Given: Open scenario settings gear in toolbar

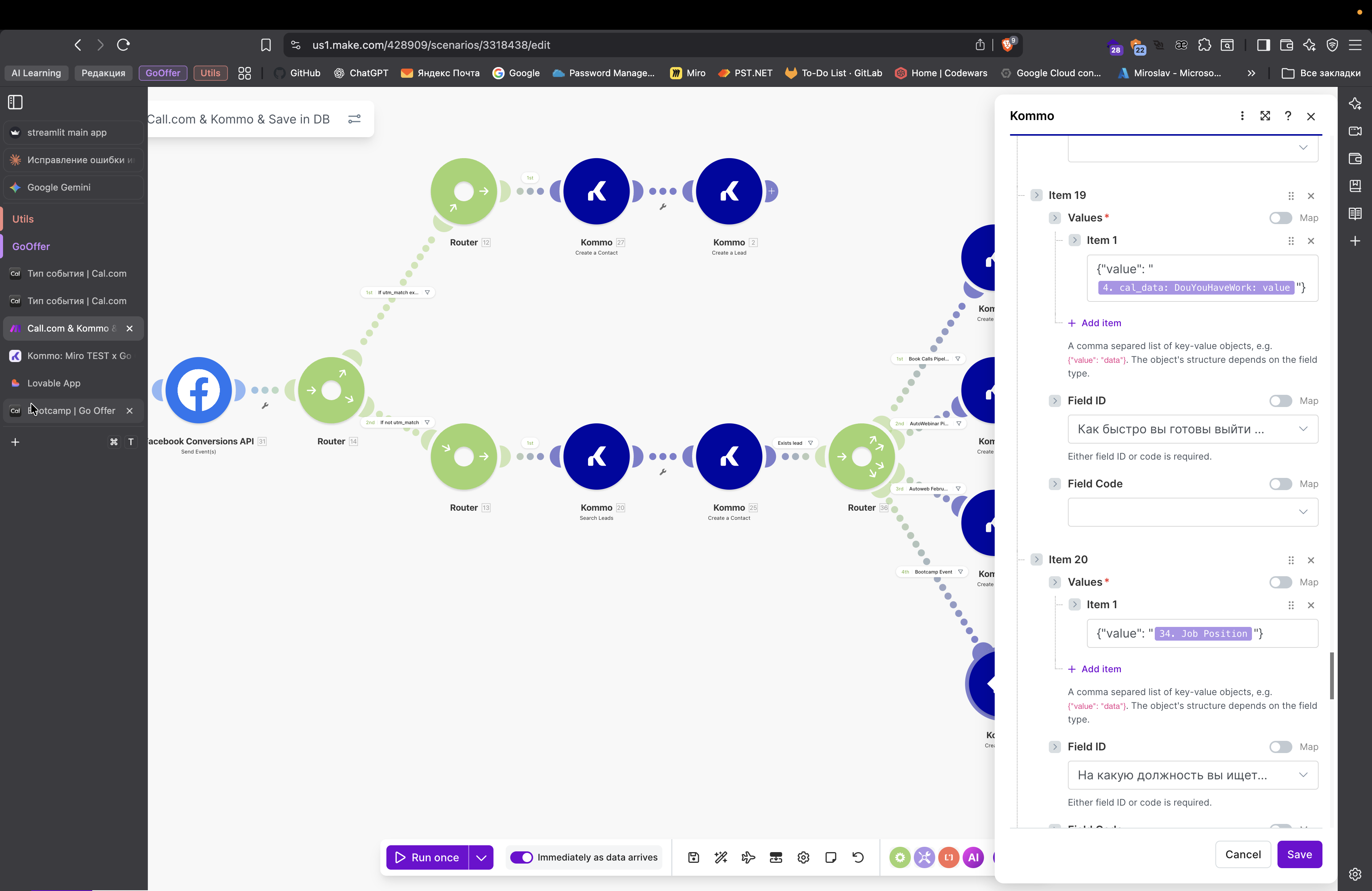Looking at the screenshot, I should [803, 857].
